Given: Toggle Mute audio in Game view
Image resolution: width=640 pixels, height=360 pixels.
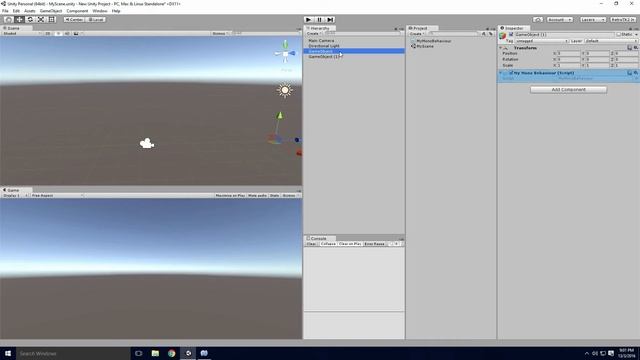Looking at the screenshot, I should tap(257, 196).
